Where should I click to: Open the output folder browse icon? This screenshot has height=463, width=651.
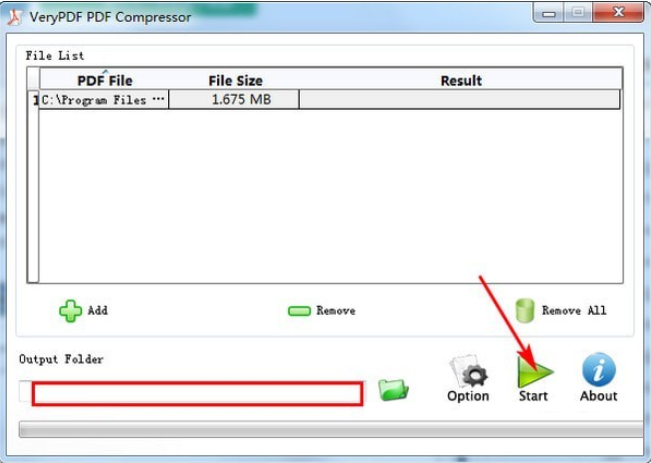pos(393,390)
